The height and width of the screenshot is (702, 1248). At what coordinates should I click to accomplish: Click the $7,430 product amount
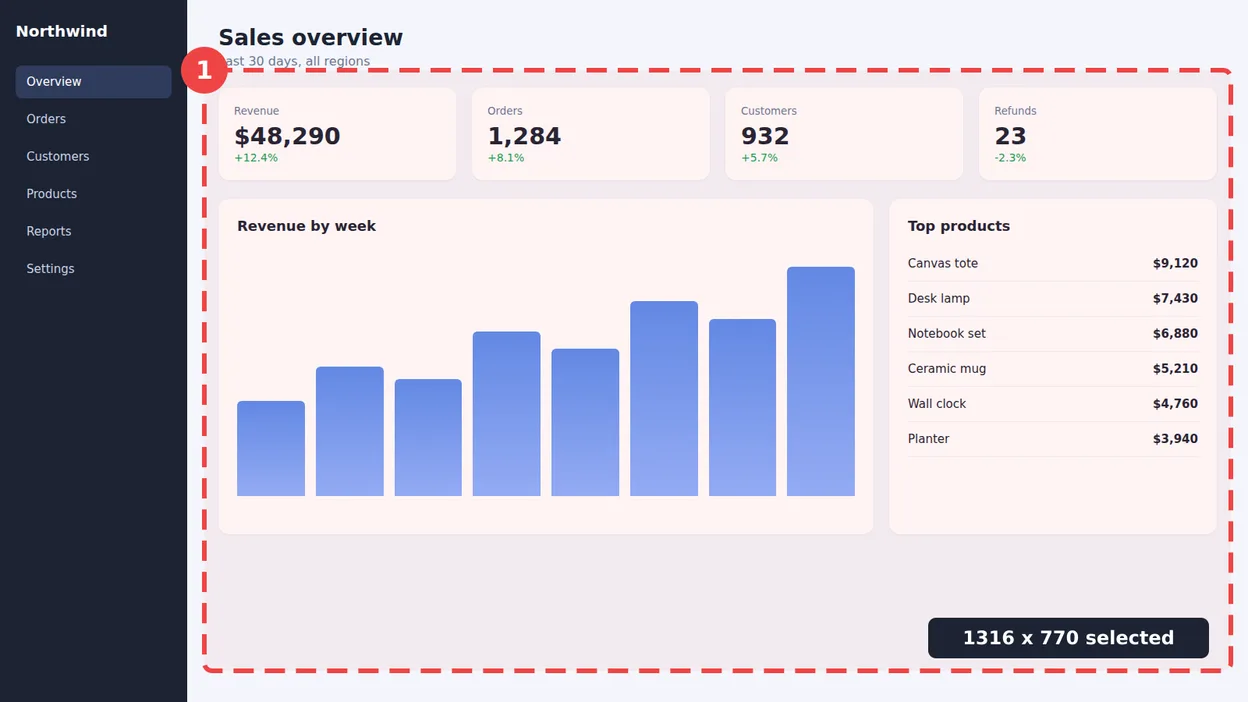tap(1175, 299)
